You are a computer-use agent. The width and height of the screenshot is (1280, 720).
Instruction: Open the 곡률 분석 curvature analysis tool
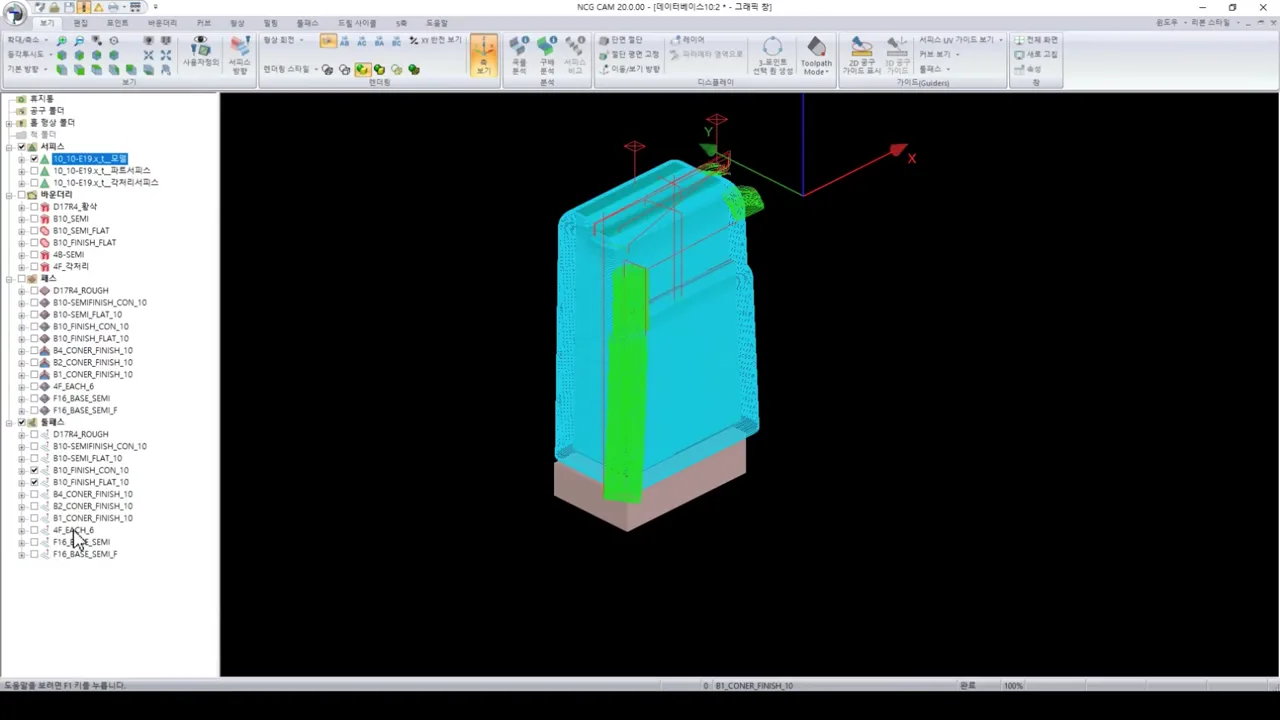519,55
